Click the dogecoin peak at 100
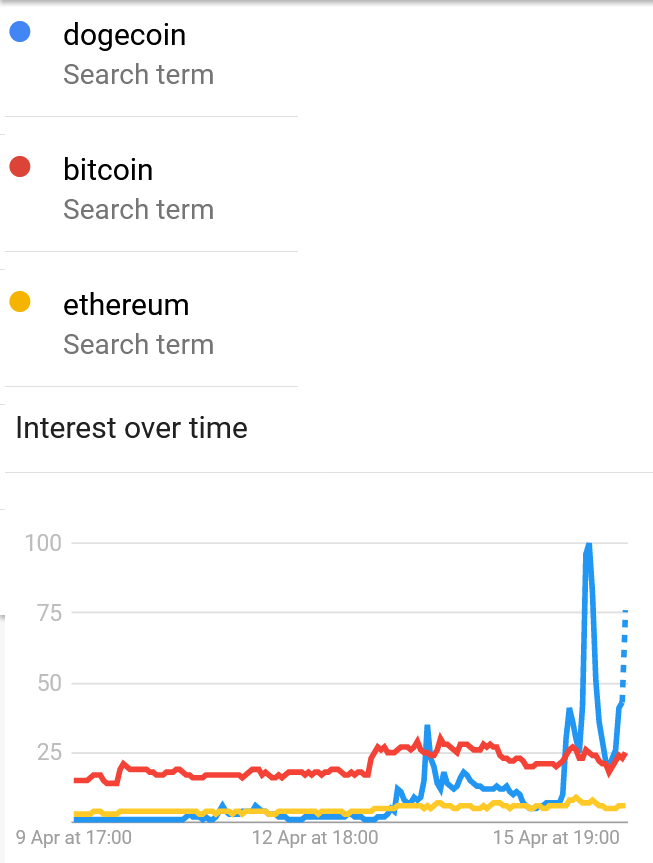The image size is (653, 863). click(588, 546)
